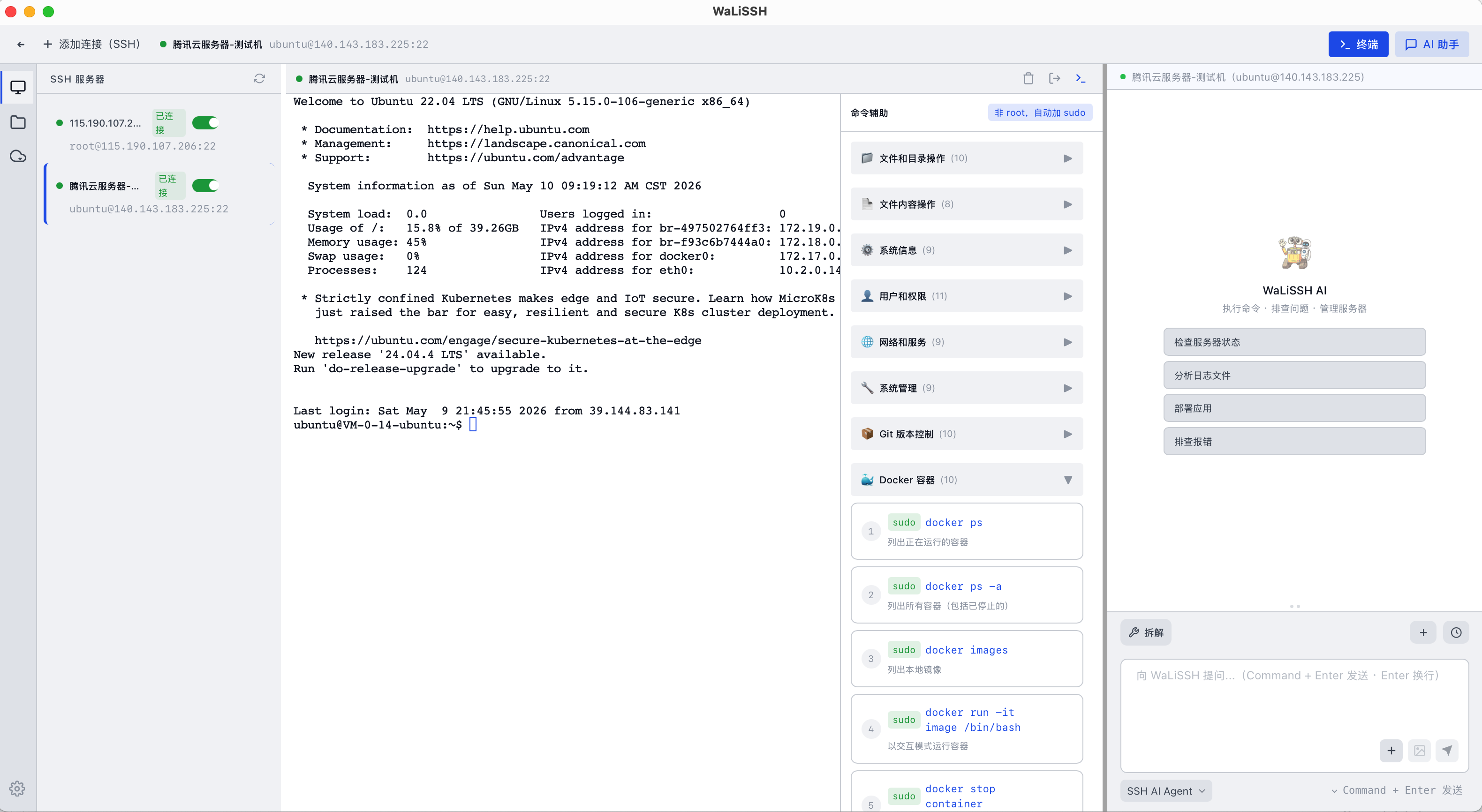
Task: Add attachment with plus icon in input
Action: pyautogui.click(x=1391, y=751)
